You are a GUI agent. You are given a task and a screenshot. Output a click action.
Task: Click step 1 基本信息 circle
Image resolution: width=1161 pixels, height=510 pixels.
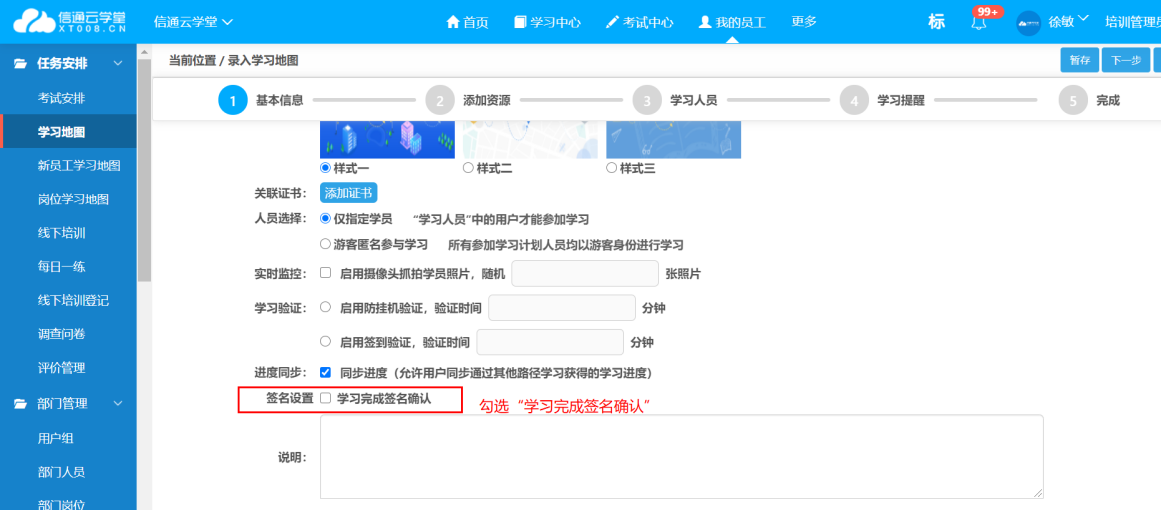[x=232, y=100]
